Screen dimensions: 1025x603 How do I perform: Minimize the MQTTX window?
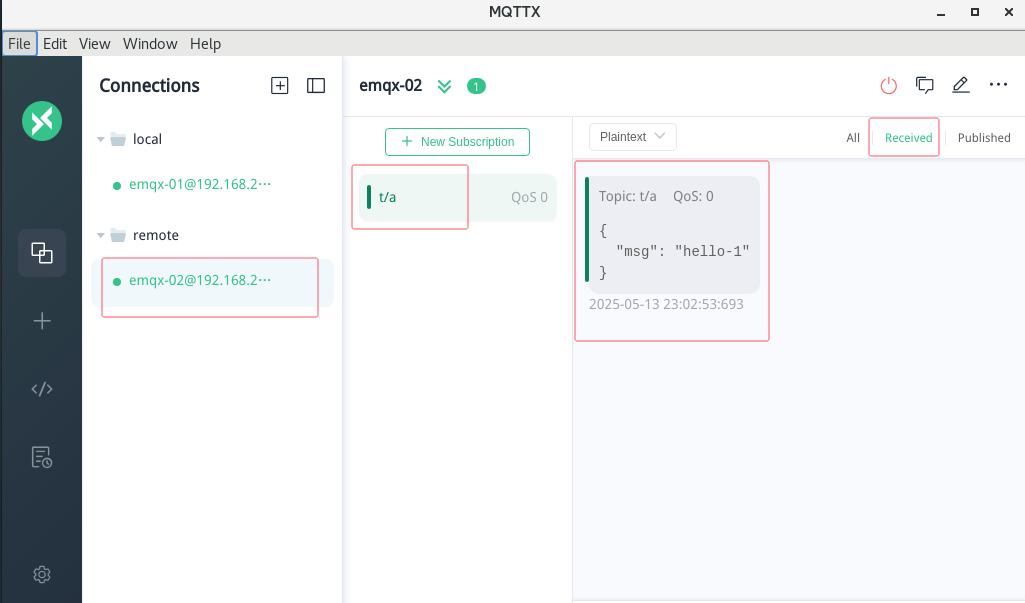[x=941, y=12]
